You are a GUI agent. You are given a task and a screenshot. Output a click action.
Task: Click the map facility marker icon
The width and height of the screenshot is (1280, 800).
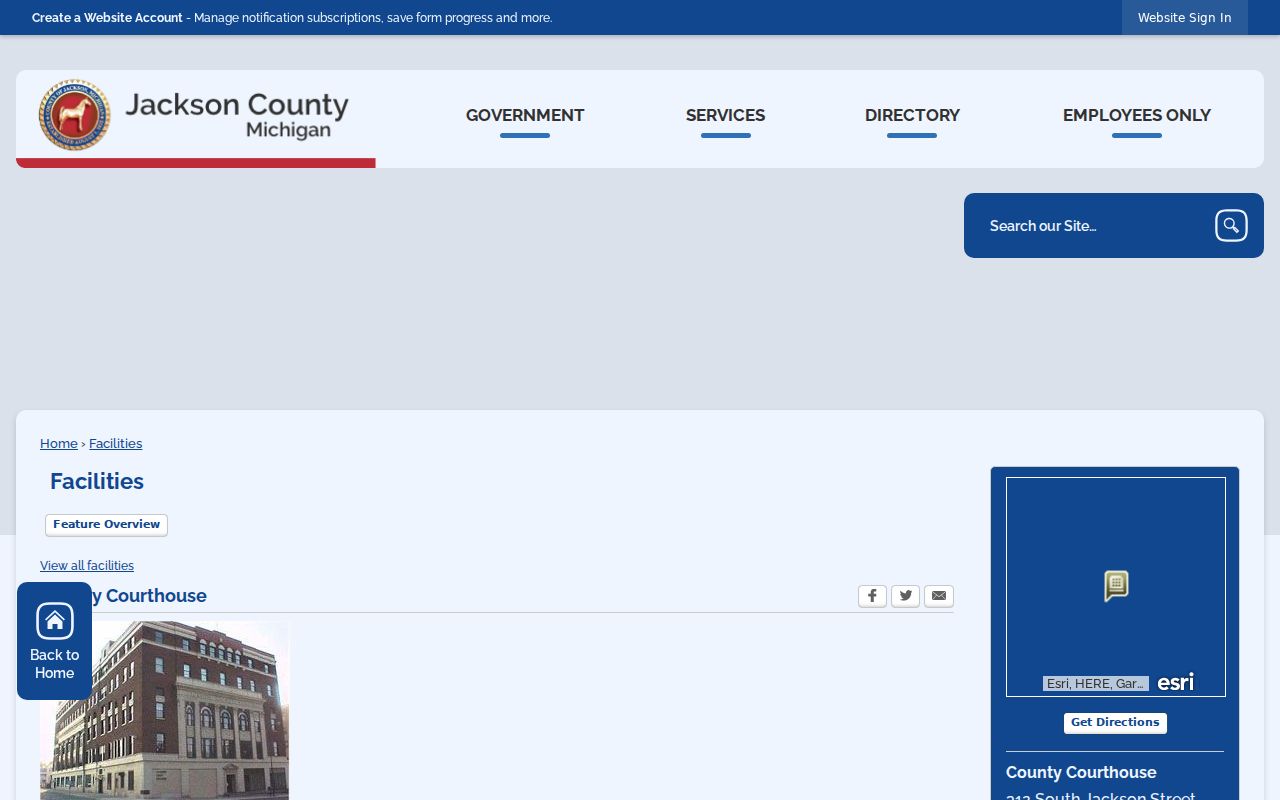coord(1116,586)
